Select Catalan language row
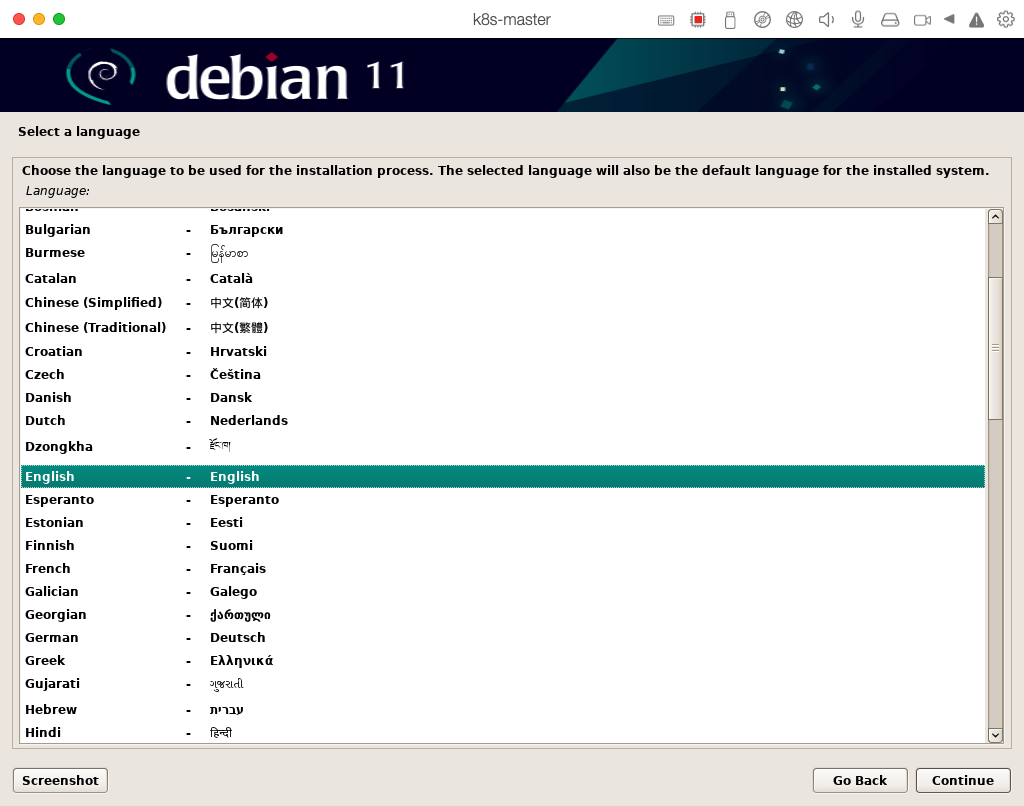 502,279
